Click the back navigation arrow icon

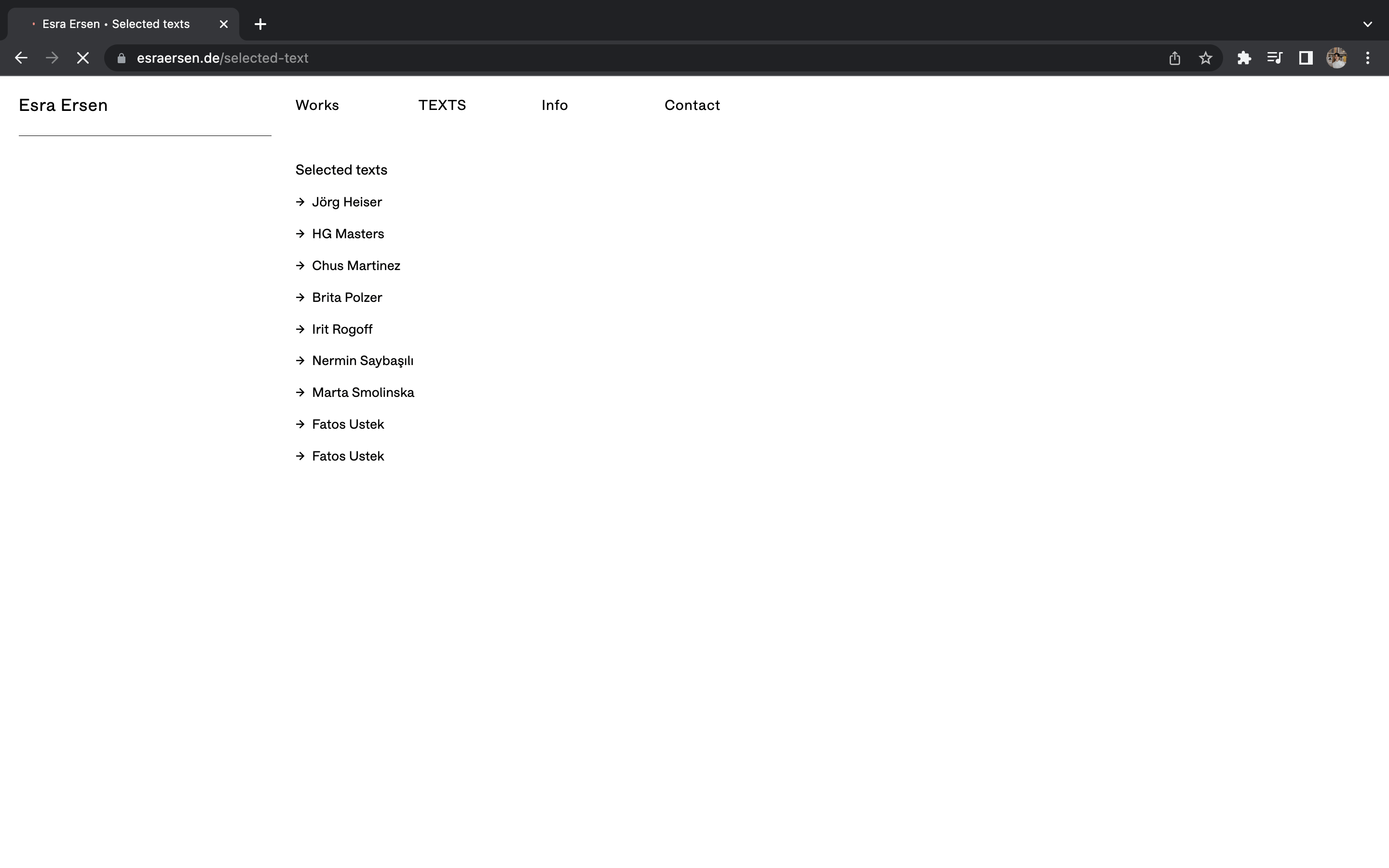point(20,58)
